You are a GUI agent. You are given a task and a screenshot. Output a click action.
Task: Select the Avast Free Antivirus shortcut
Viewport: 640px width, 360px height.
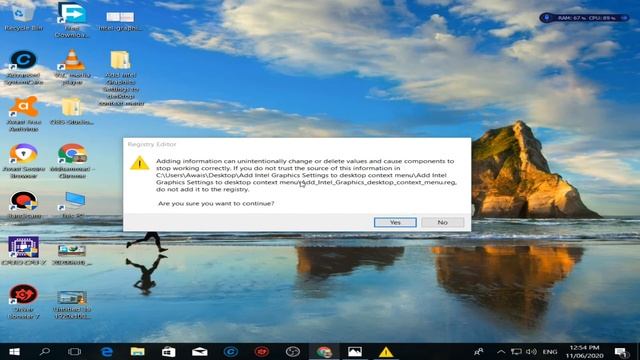[24, 114]
